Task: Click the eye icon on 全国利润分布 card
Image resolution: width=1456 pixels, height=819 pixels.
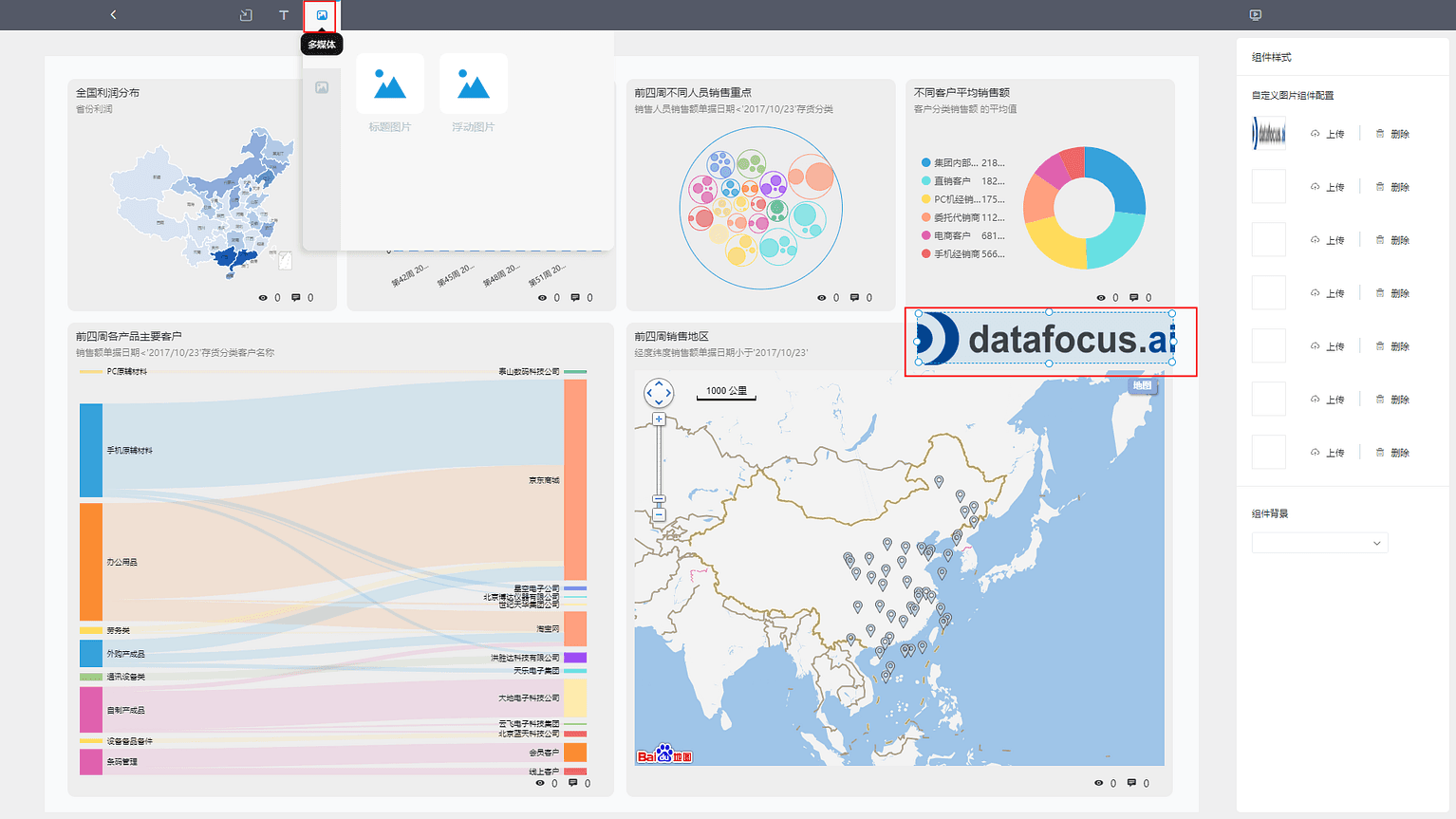Action: 263,297
